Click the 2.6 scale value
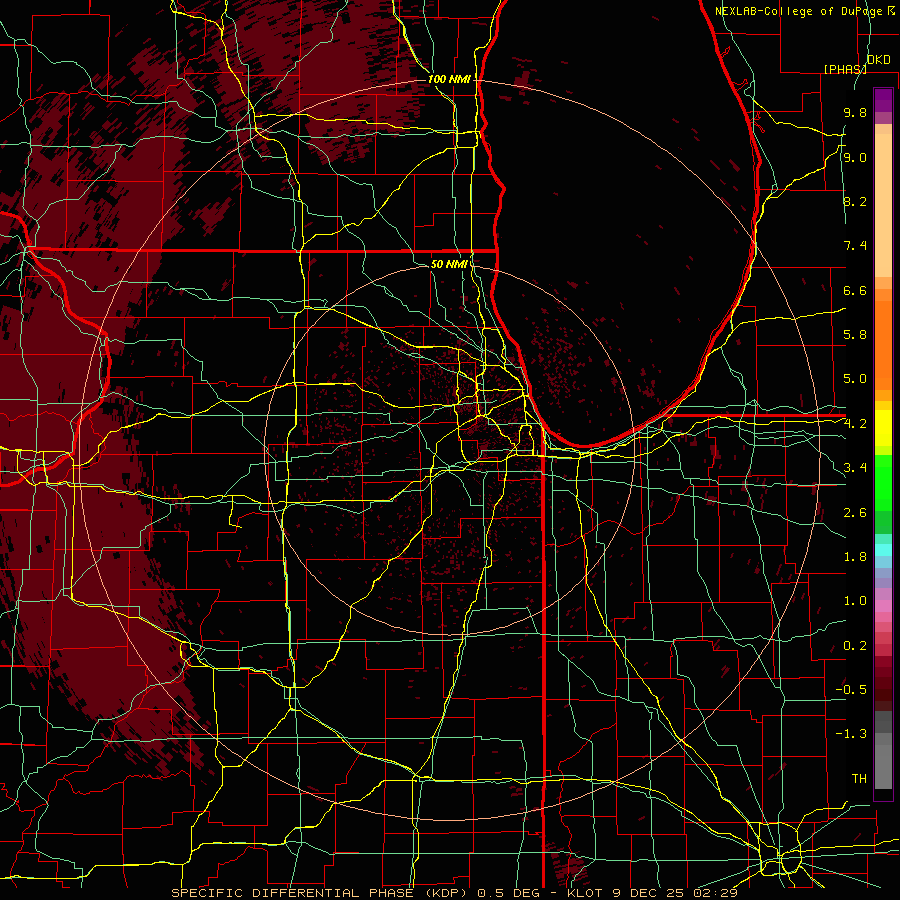900x900 pixels. click(x=855, y=513)
